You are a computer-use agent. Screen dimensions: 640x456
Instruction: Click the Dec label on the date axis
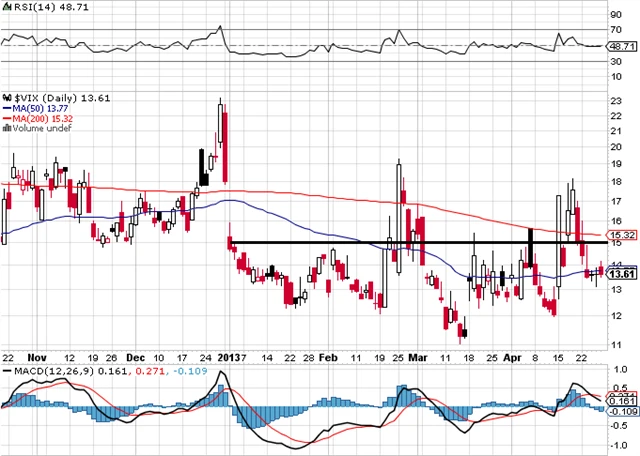(135, 357)
